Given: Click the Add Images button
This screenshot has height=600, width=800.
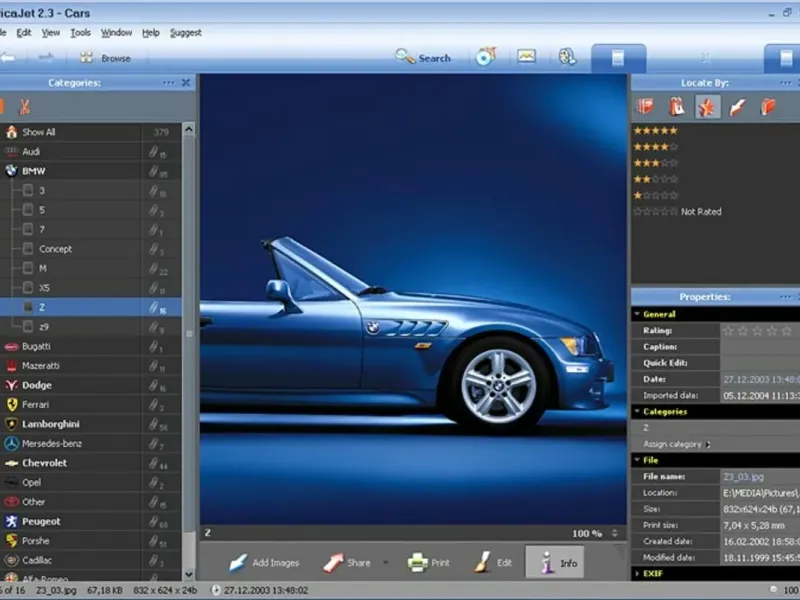Looking at the screenshot, I should (x=264, y=563).
